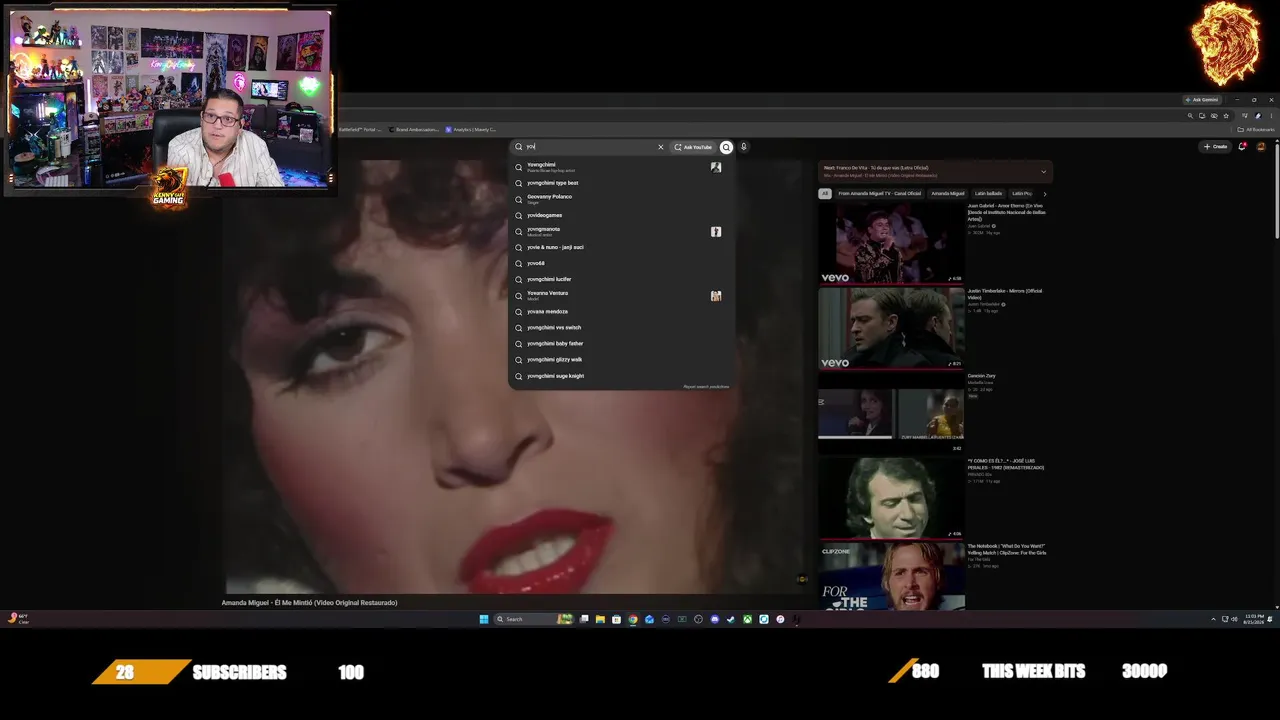Open File Explorer from the taskbar
Screen dimensions: 1280x720
[x=600, y=619]
